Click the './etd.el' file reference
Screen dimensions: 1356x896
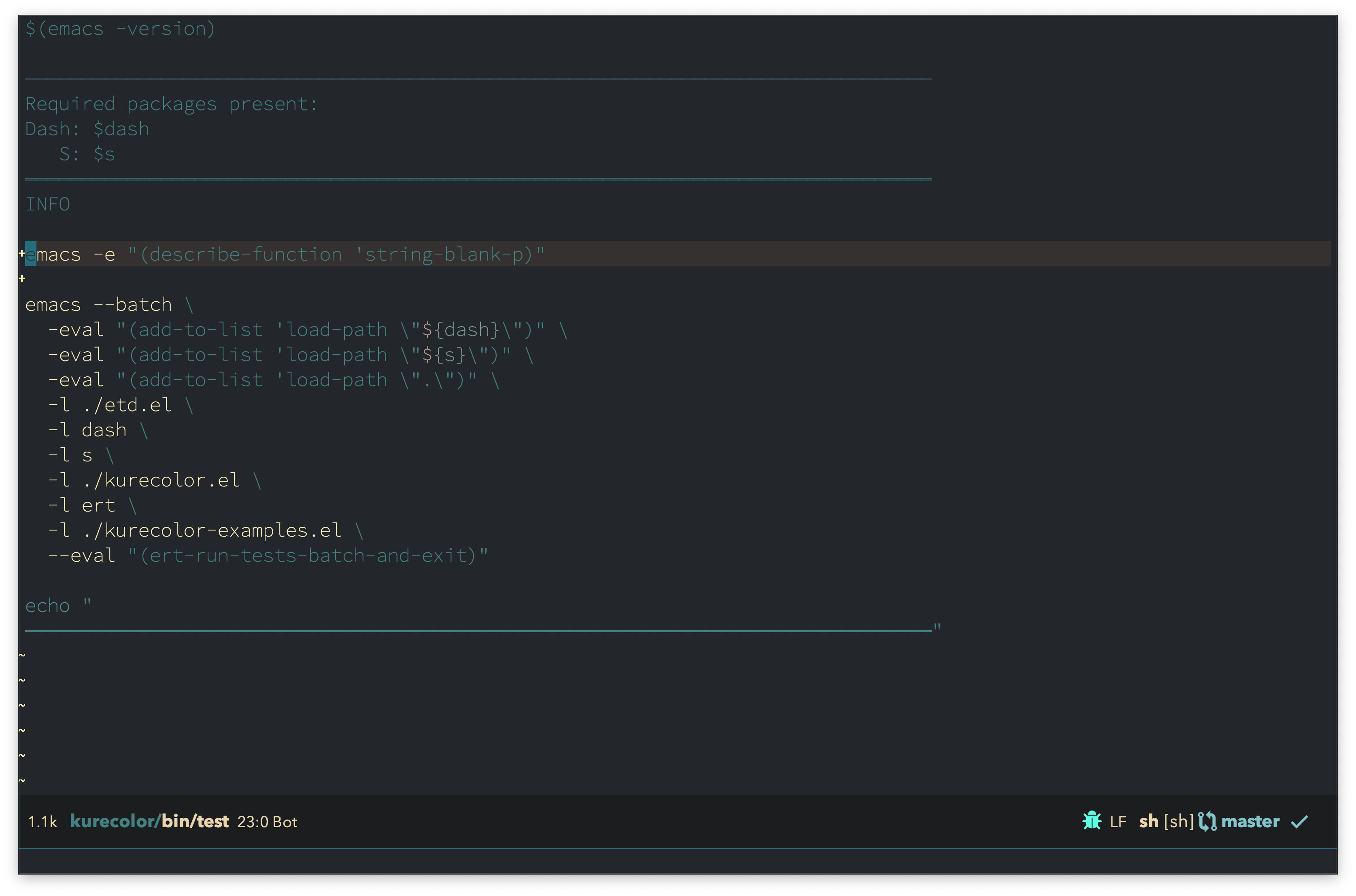(127, 405)
